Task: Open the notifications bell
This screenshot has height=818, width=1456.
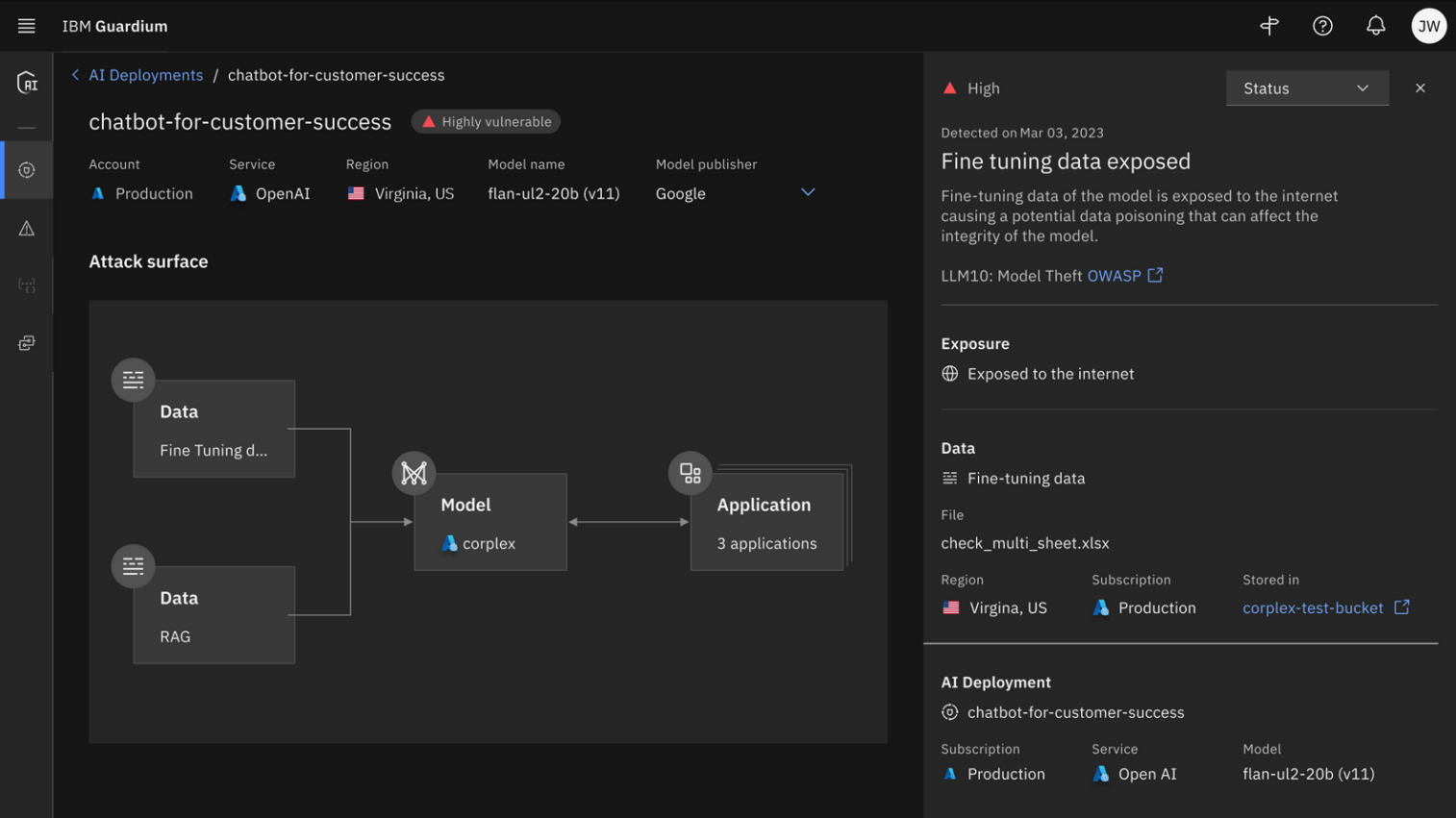Action: point(1375,26)
